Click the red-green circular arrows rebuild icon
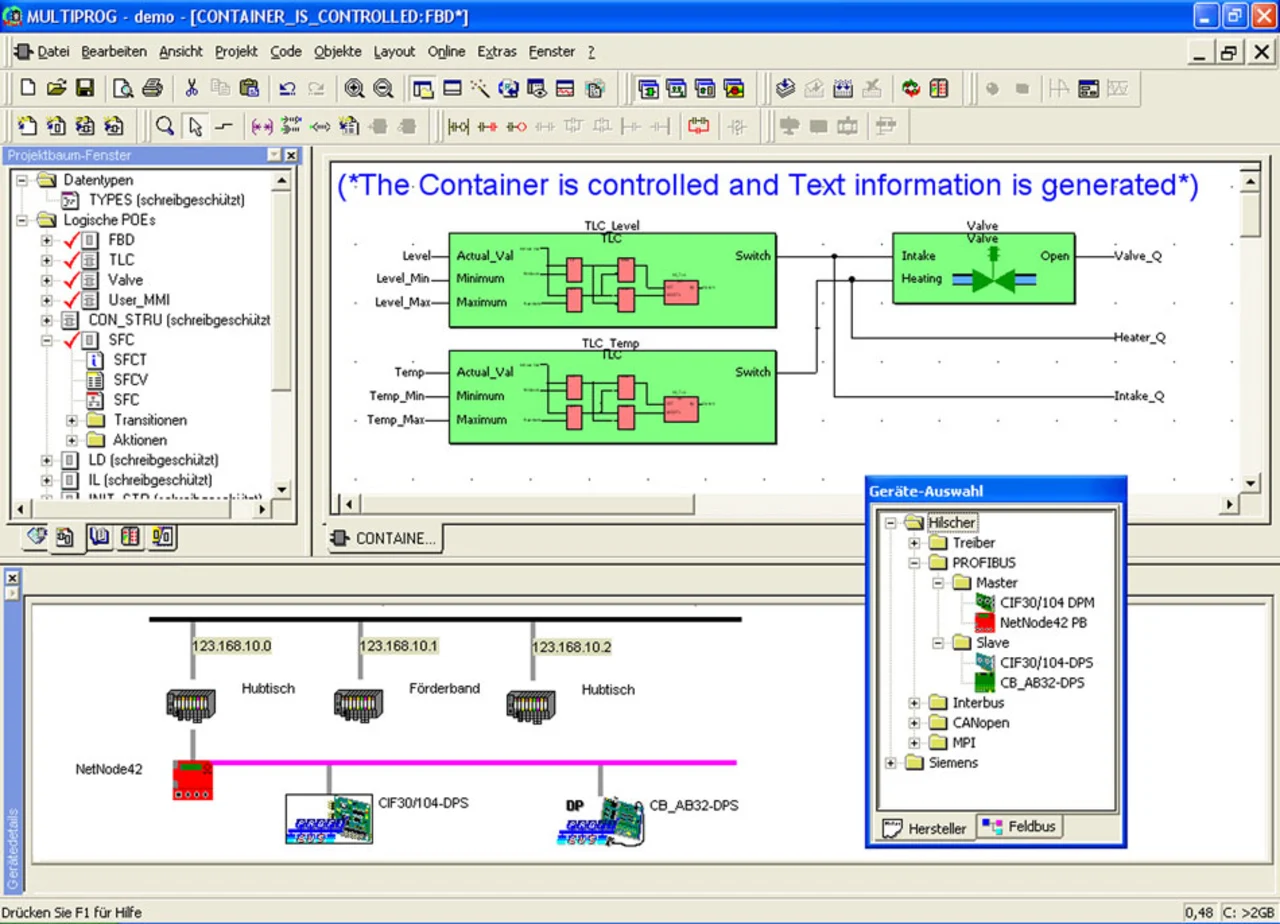The width and height of the screenshot is (1280, 924). 910,88
